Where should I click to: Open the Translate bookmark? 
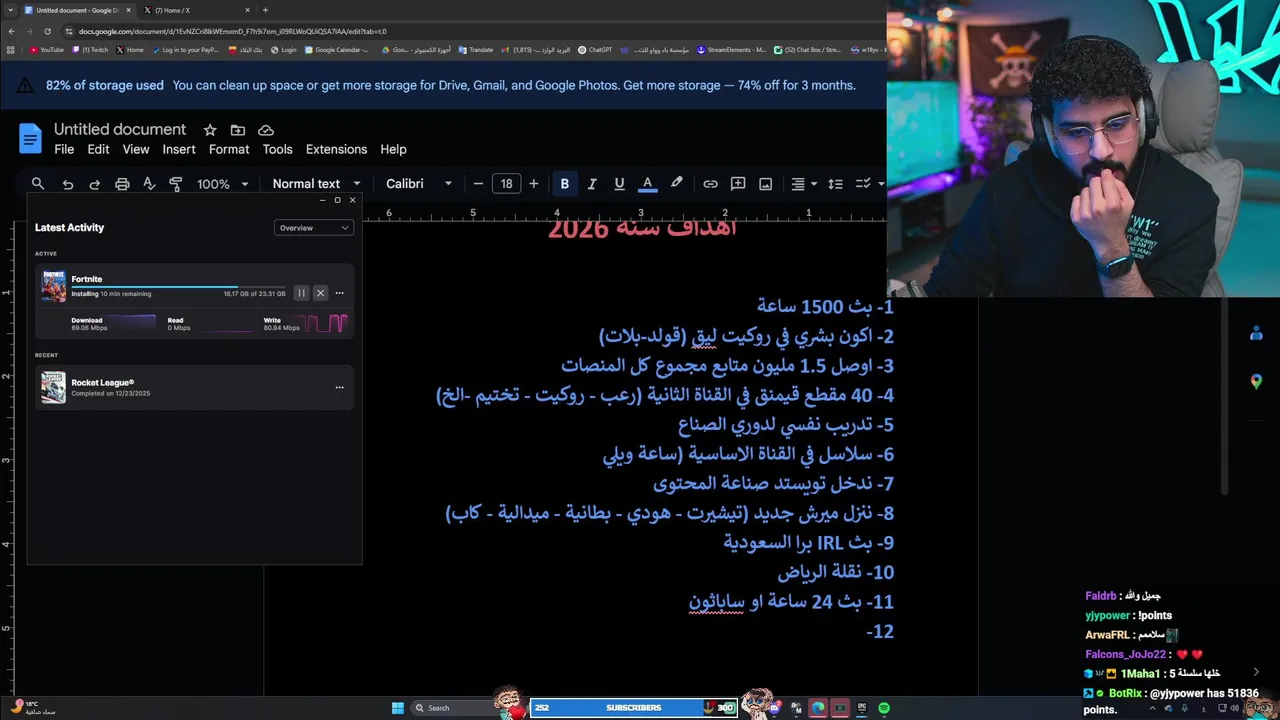(x=476, y=50)
